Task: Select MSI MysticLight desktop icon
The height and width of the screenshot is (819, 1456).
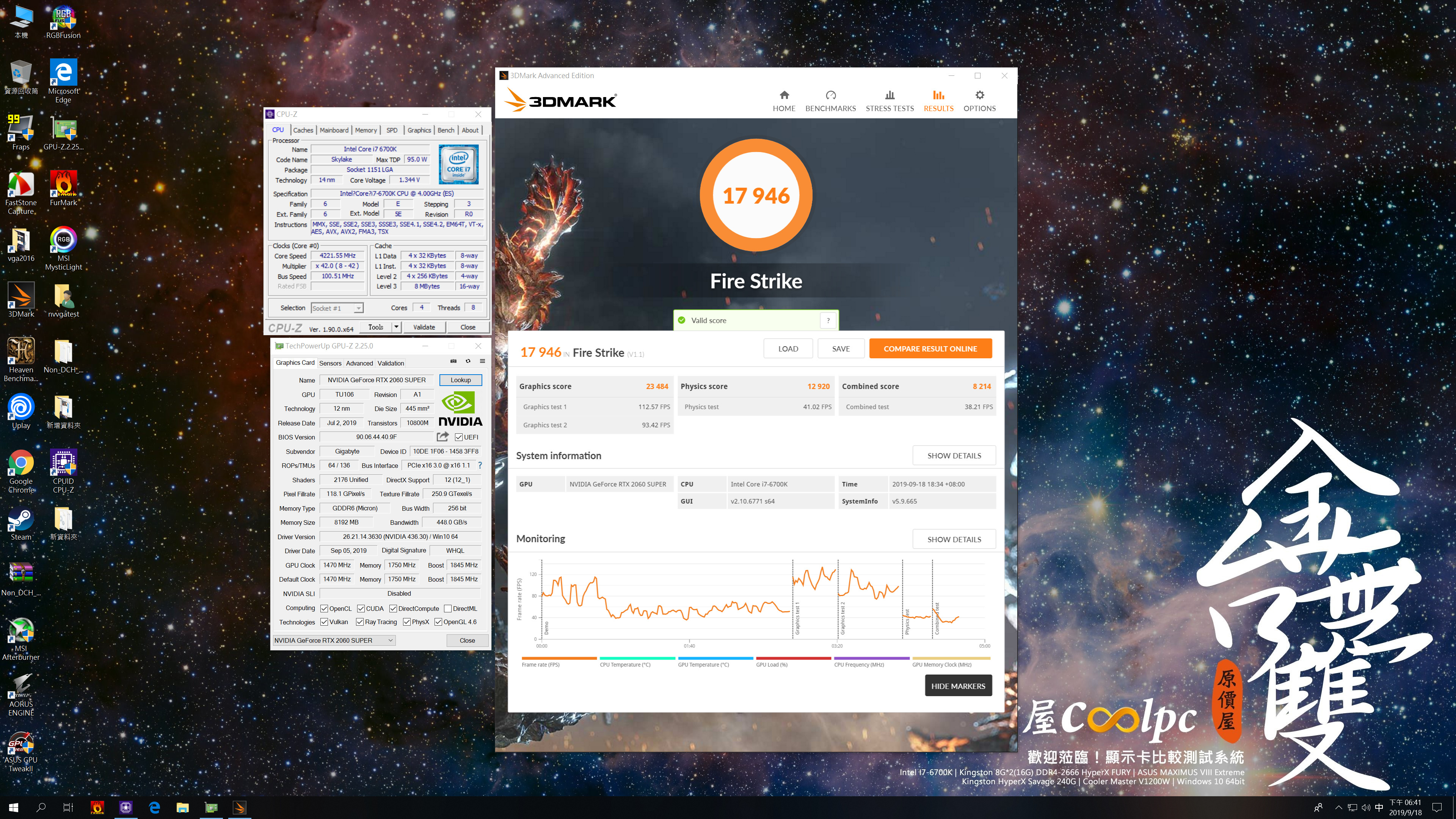Action: 63,248
